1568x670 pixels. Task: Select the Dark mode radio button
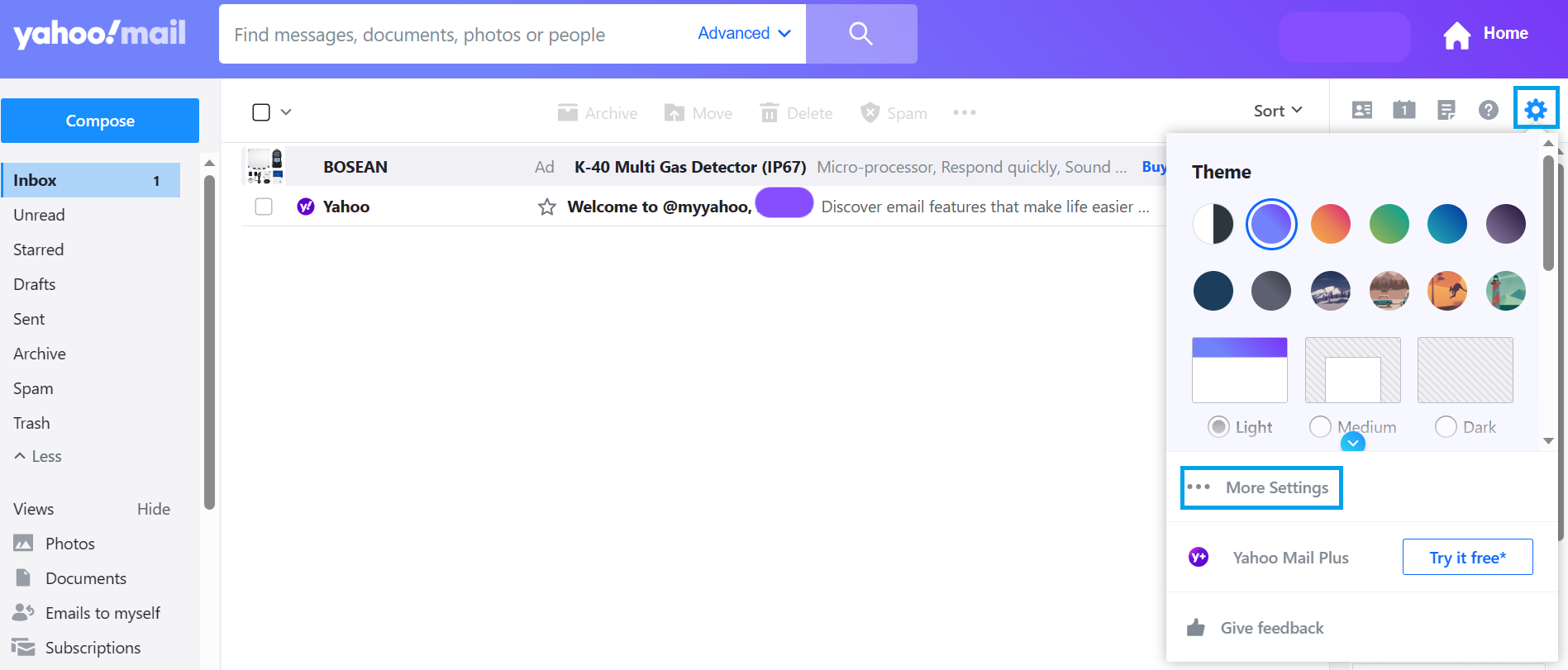[1446, 426]
